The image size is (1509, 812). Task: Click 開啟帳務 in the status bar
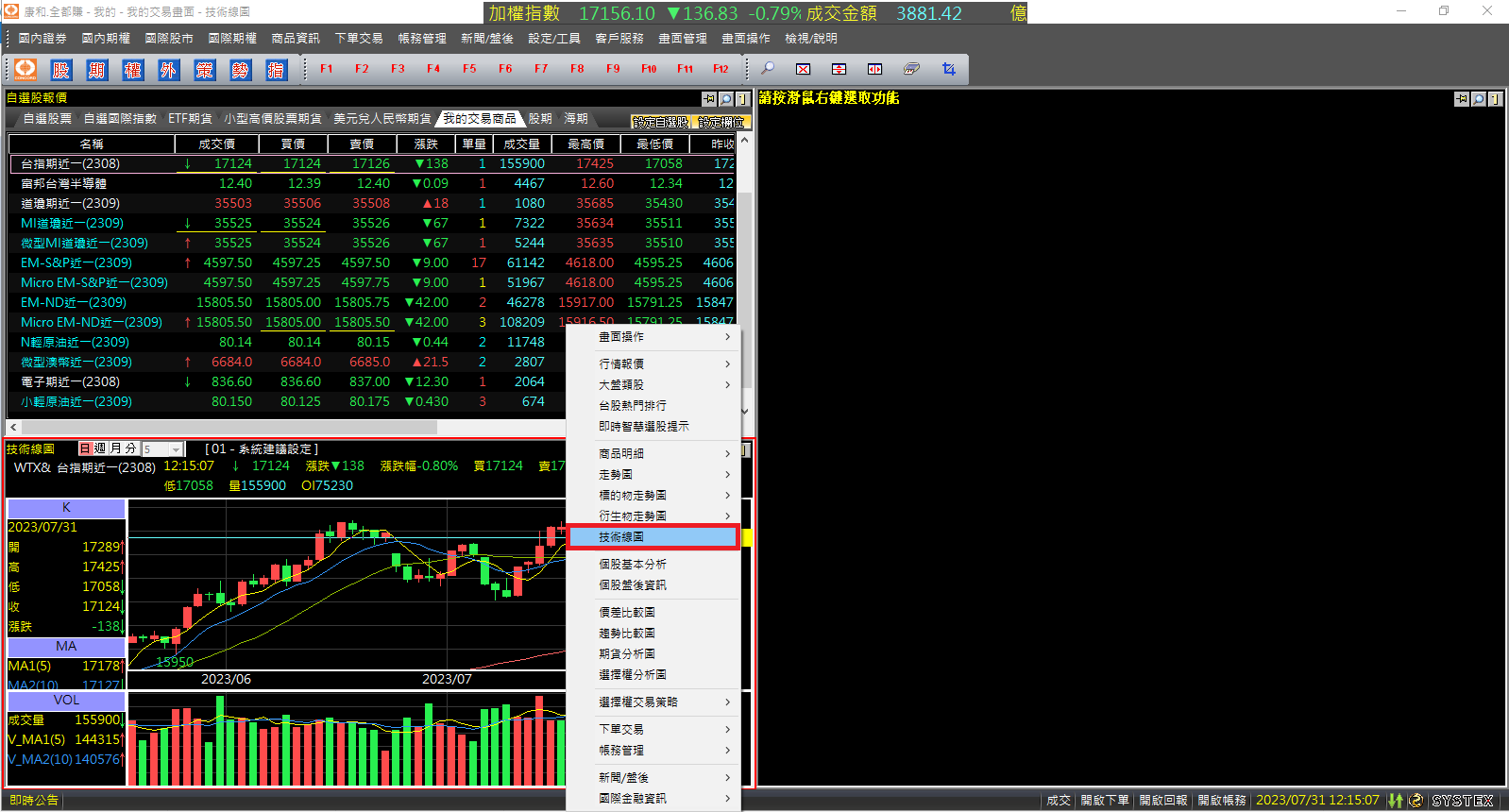(x=1222, y=800)
